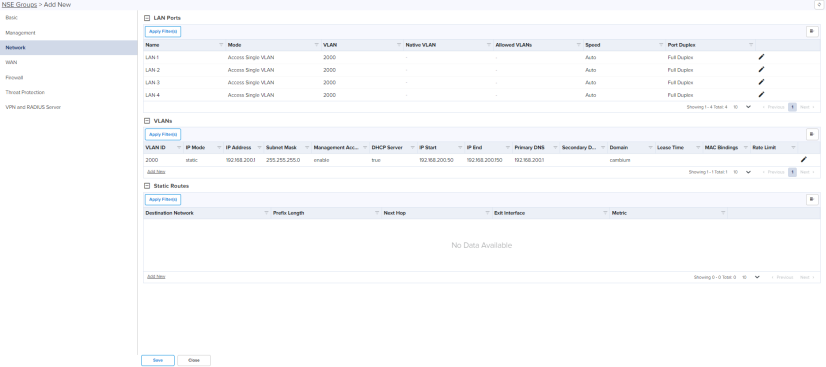Image resolution: width=826 pixels, height=367 pixels.
Task: Follow the NSE Groups breadcrumb link
Action: (x=19, y=4)
